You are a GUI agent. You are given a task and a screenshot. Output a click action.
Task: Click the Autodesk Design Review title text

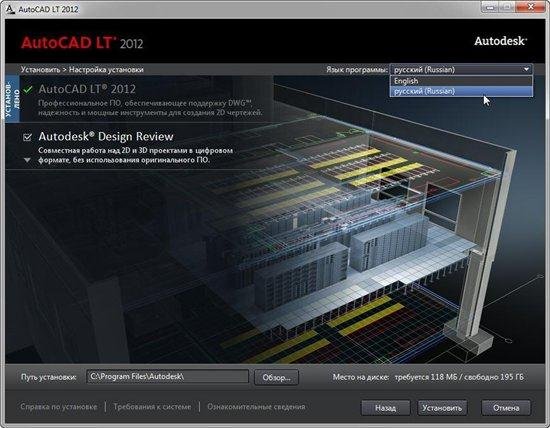[x=106, y=136]
